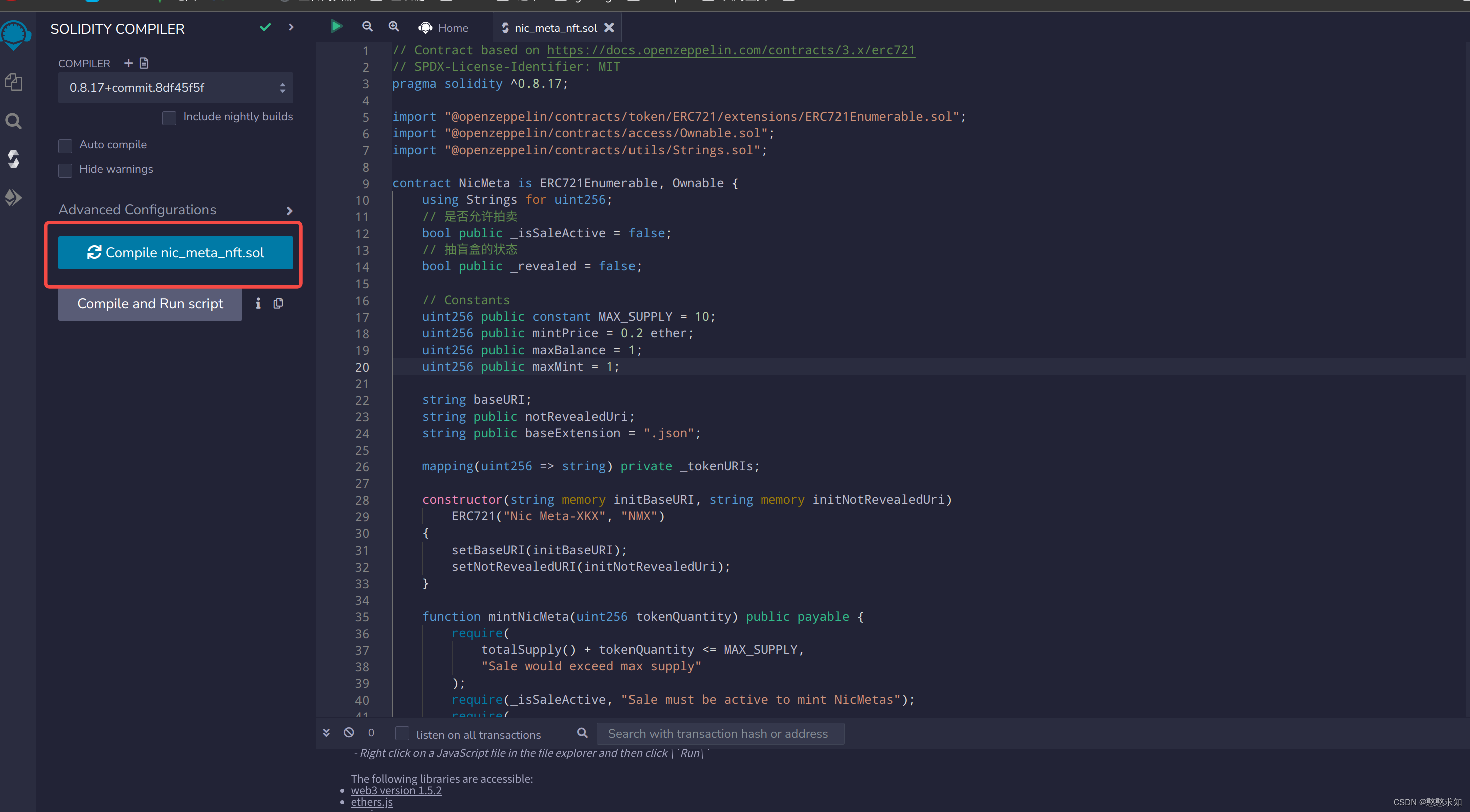Screen dimensions: 1470x812
Task: Add a custom compiler with the plus icon
Action: point(128,63)
